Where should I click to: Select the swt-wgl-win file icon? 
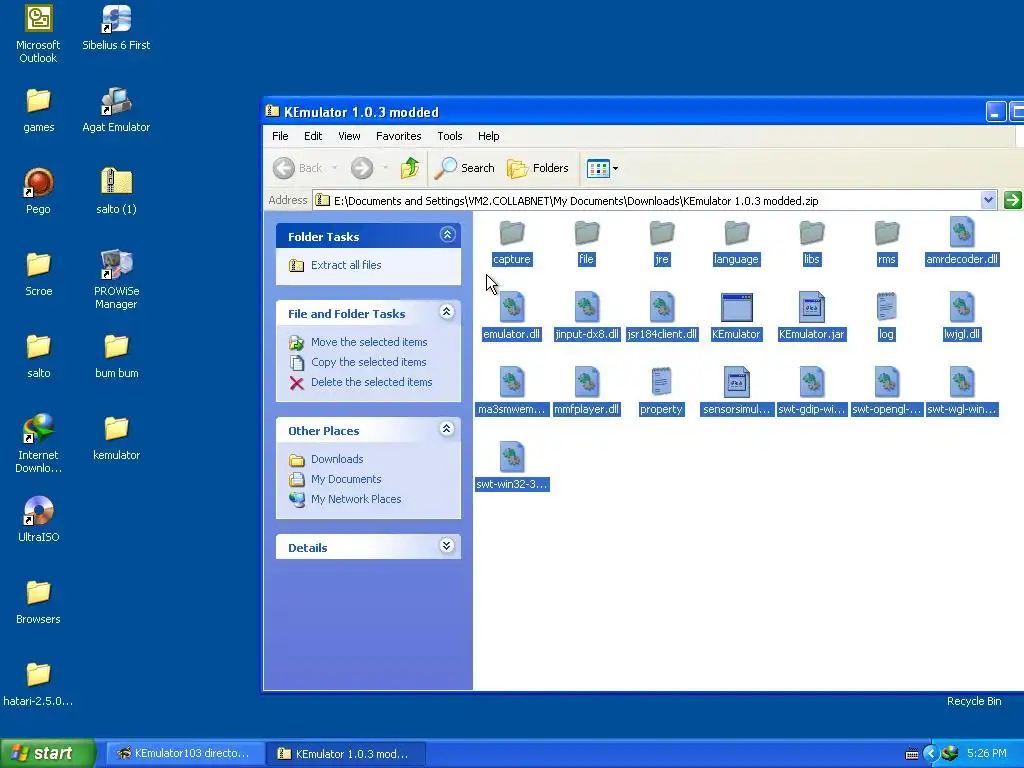coord(962,382)
